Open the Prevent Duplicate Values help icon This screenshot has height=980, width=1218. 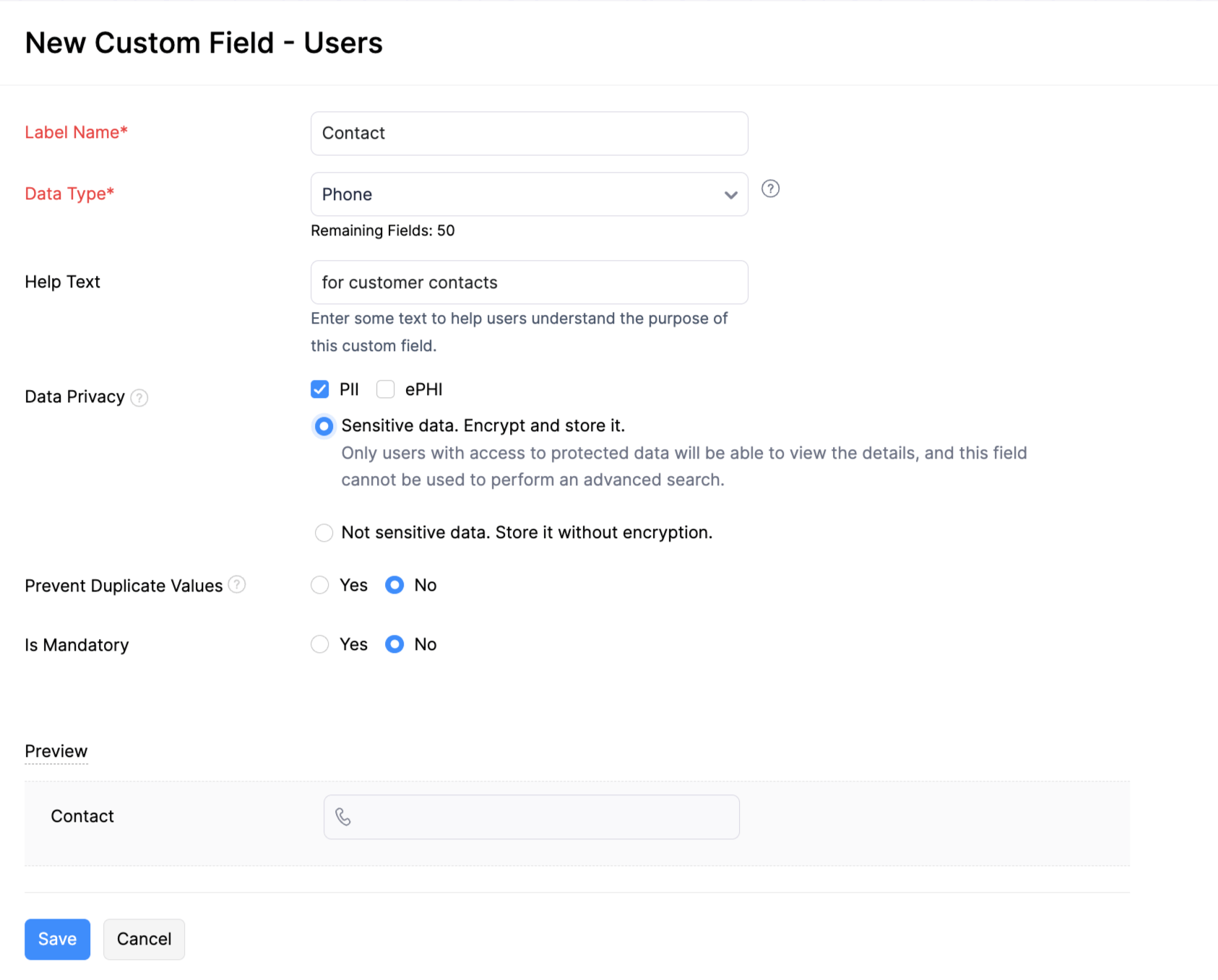(x=236, y=585)
